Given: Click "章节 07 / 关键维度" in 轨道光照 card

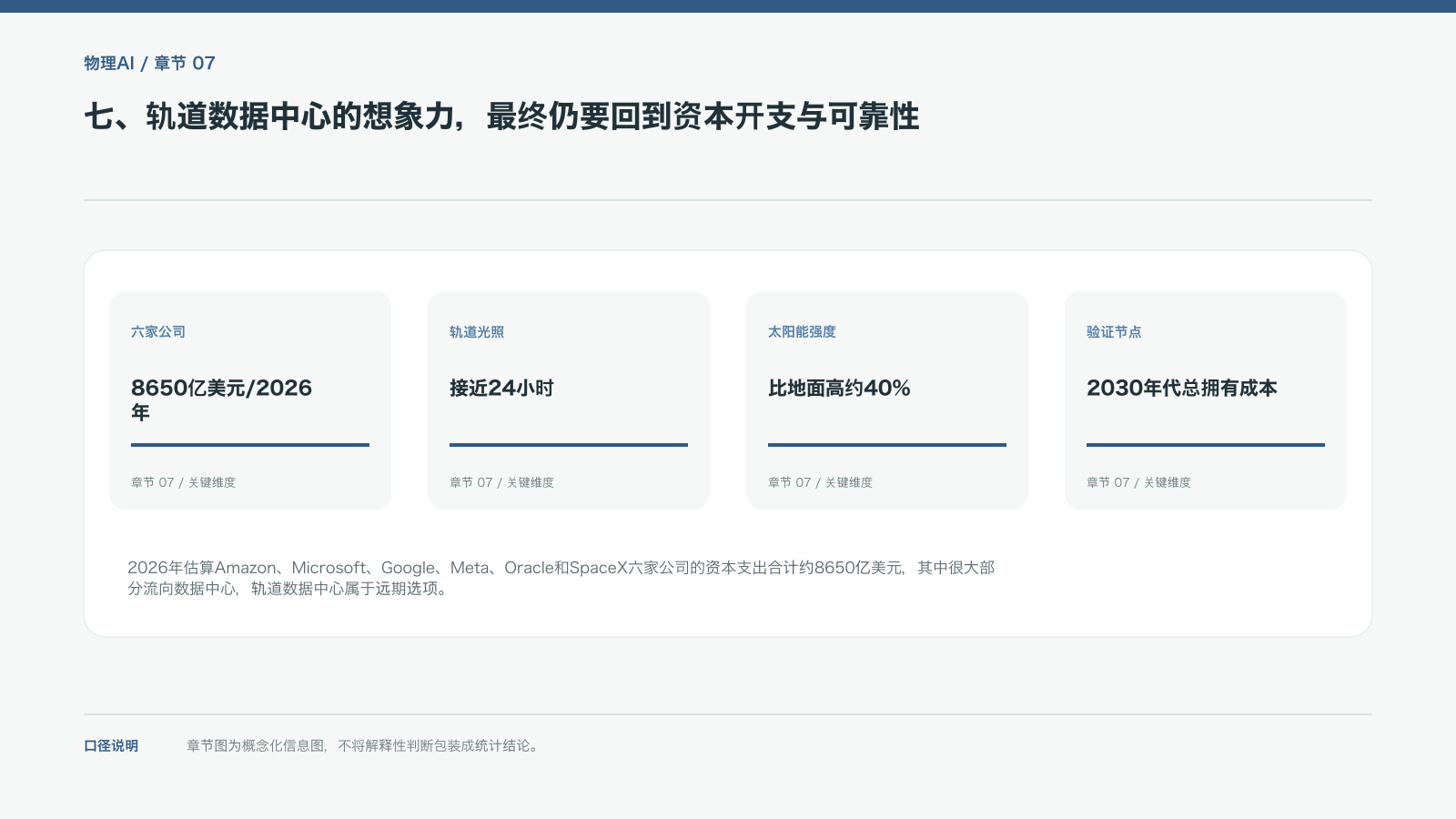Looking at the screenshot, I should click(501, 482).
